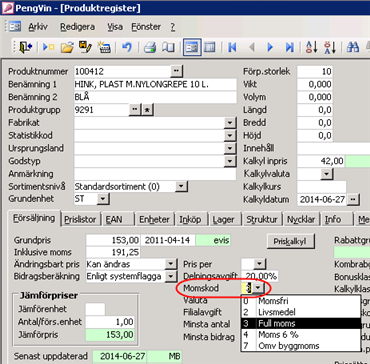Select Full moms option
This screenshot has height=364, width=370.
click(x=301, y=323)
